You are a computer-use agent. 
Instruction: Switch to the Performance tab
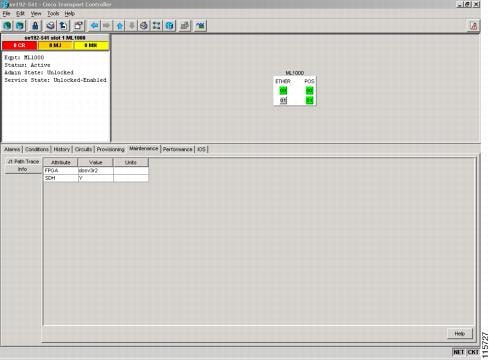coord(178,149)
